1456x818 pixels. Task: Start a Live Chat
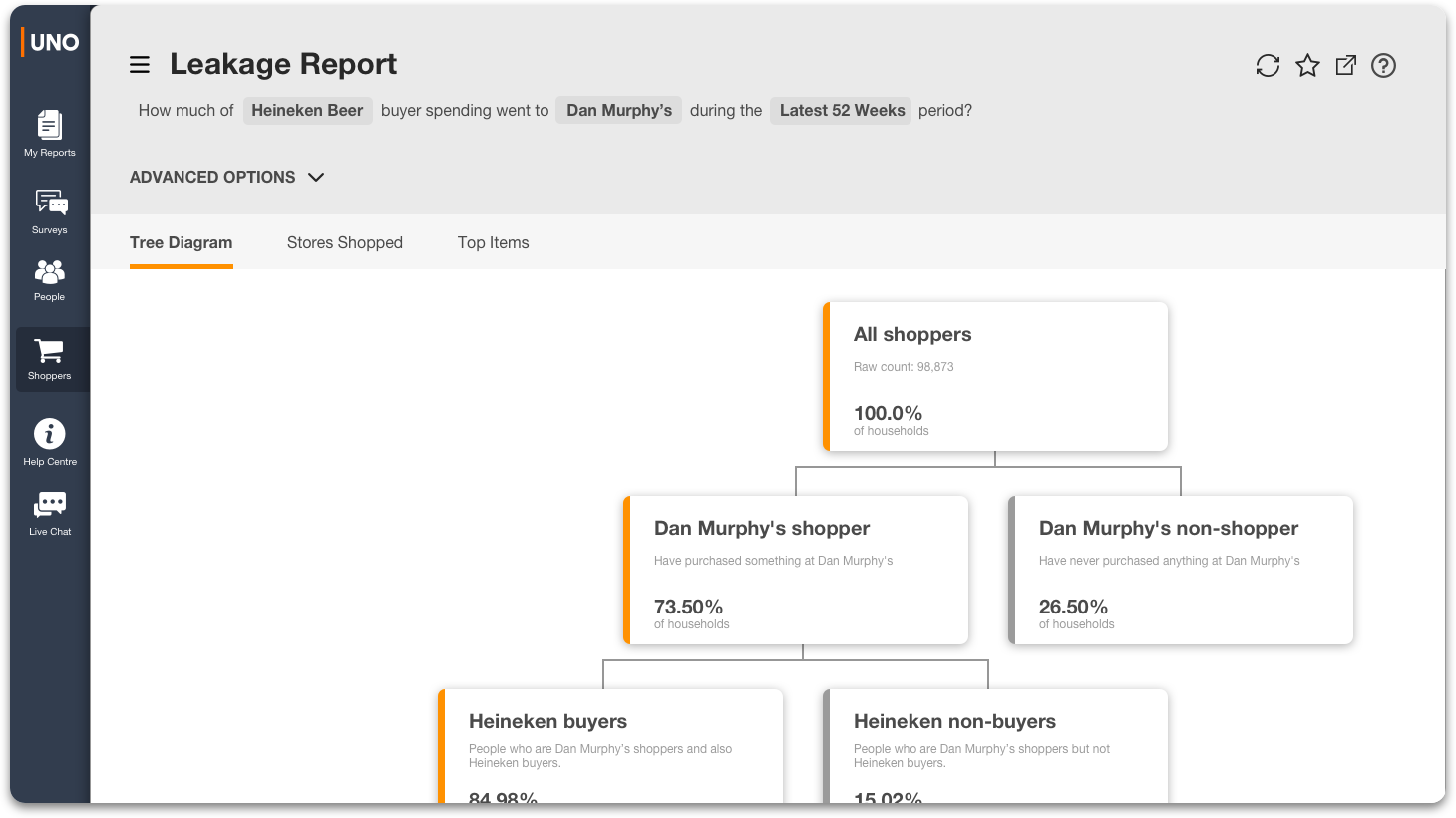click(50, 514)
